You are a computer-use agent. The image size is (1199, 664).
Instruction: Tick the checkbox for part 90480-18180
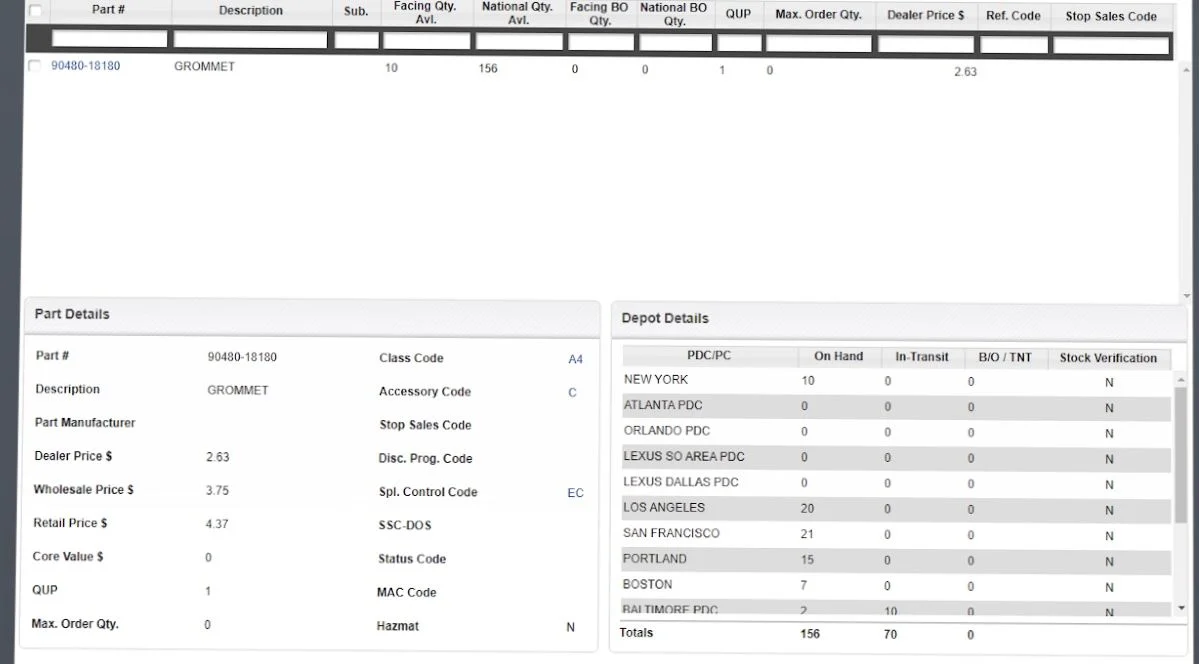point(34,66)
